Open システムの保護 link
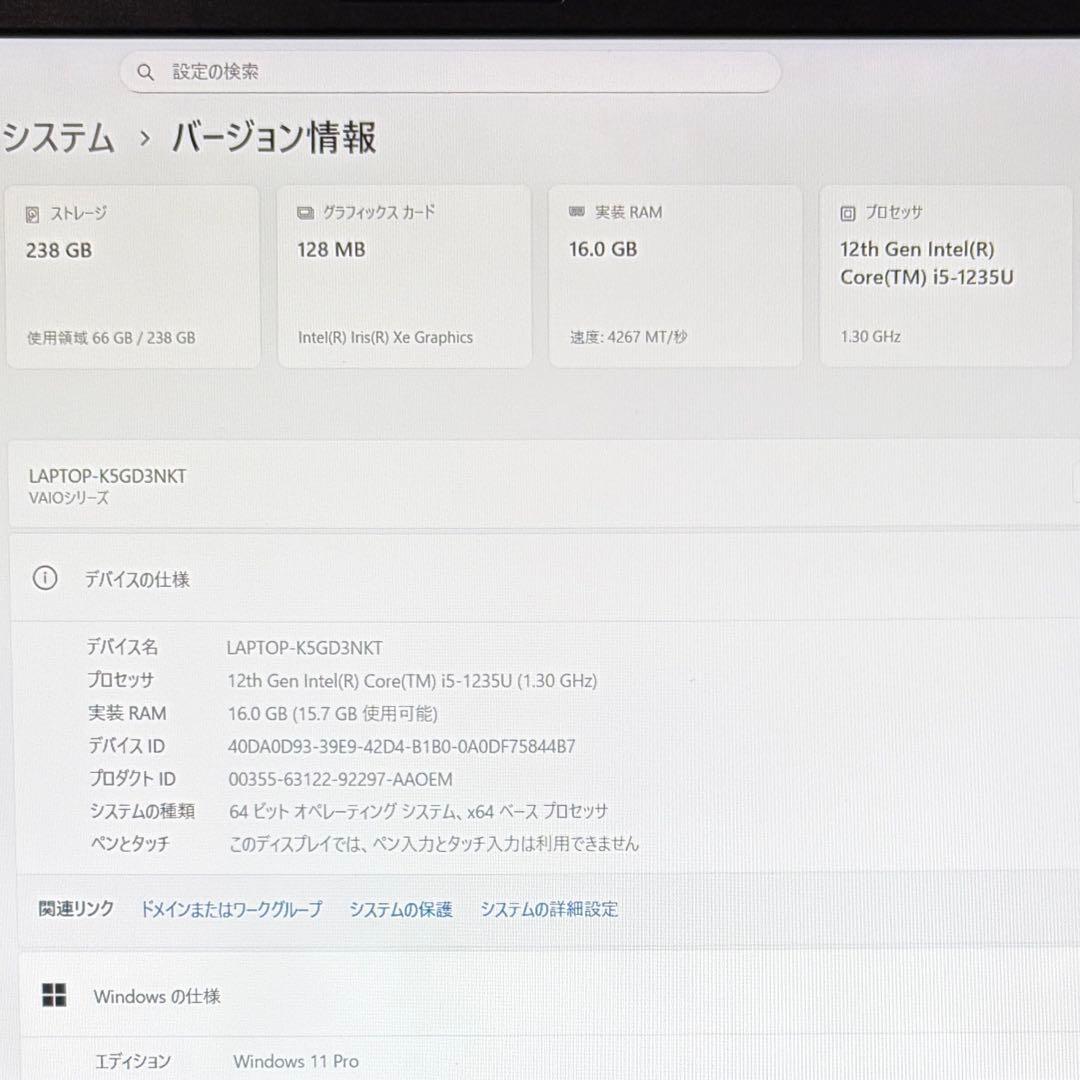The width and height of the screenshot is (1080, 1080). tap(401, 909)
